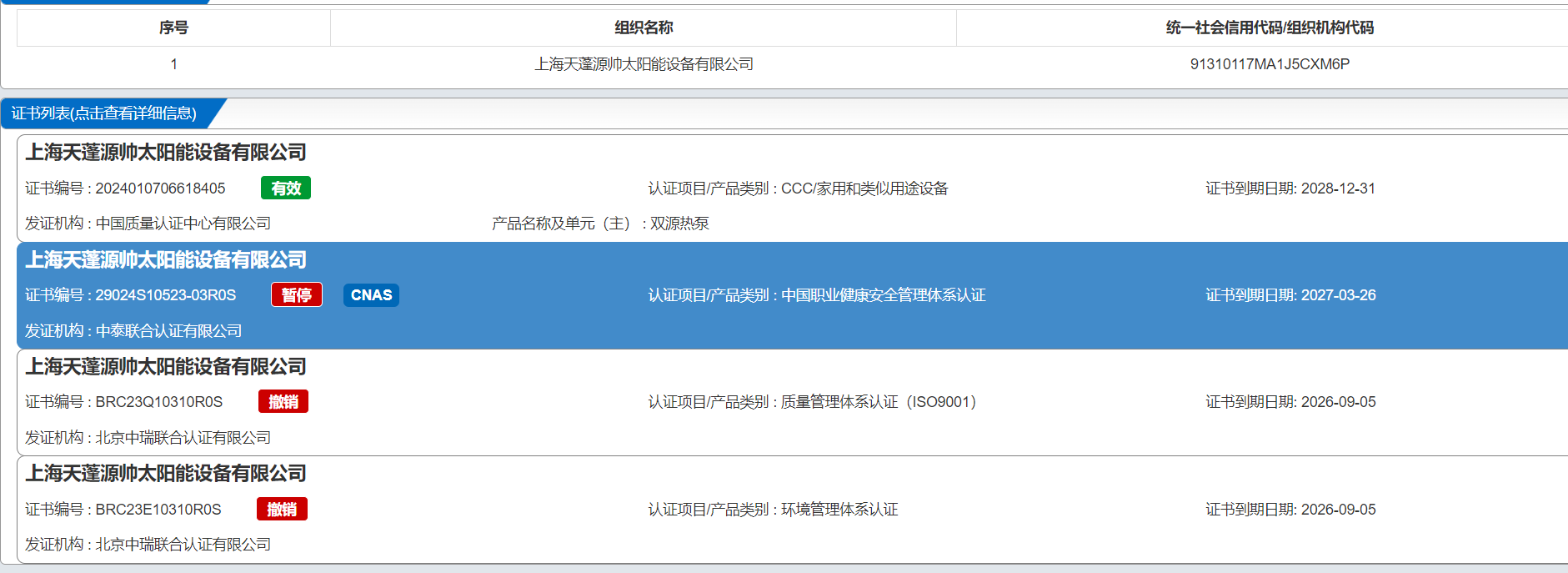Select the expiry date 2027-03-26

tap(1338, 295)
